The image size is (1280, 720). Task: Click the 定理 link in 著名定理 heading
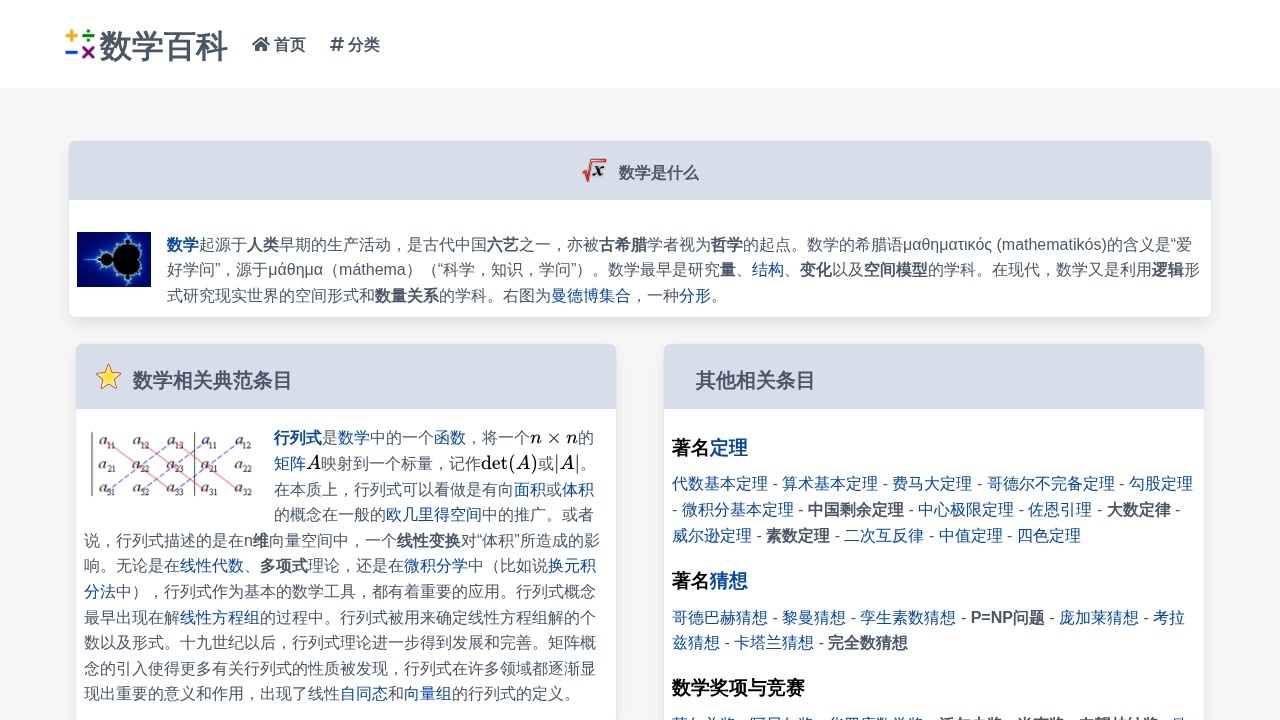pyautogui.click(x=728, y=448)
